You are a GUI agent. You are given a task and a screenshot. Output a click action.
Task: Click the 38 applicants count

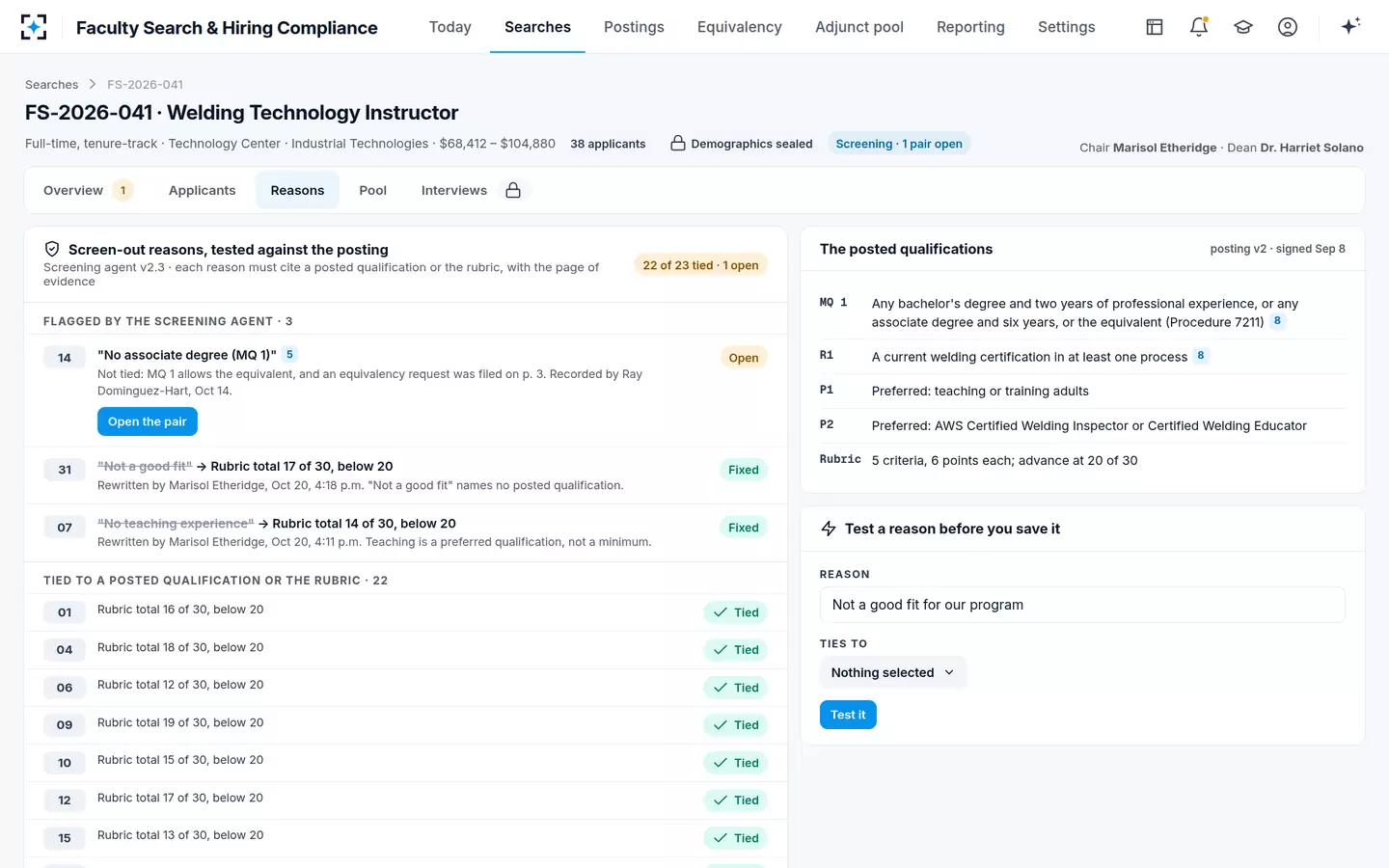tap(608, 144)
